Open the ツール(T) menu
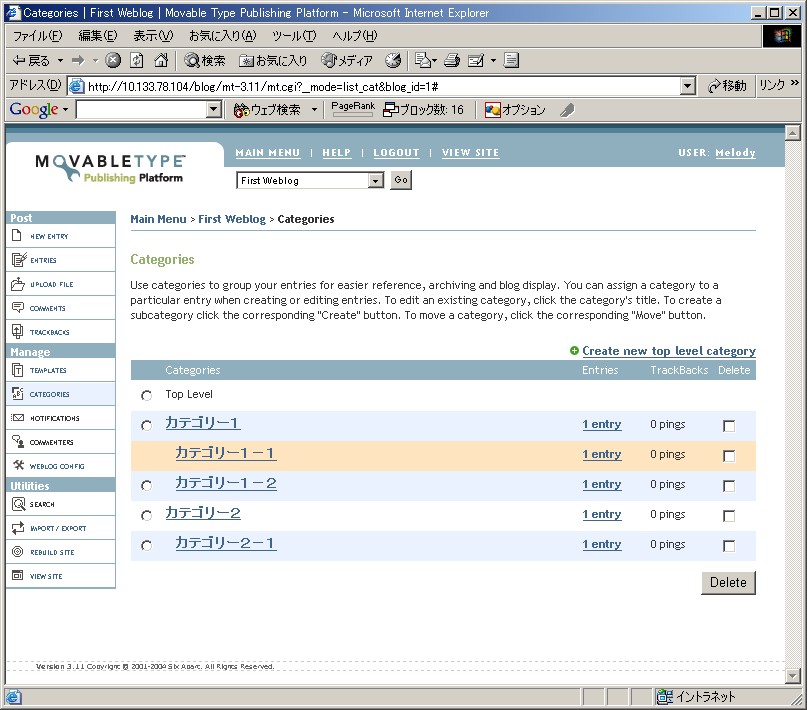The image size is (807, 710). tap(294, 36)
